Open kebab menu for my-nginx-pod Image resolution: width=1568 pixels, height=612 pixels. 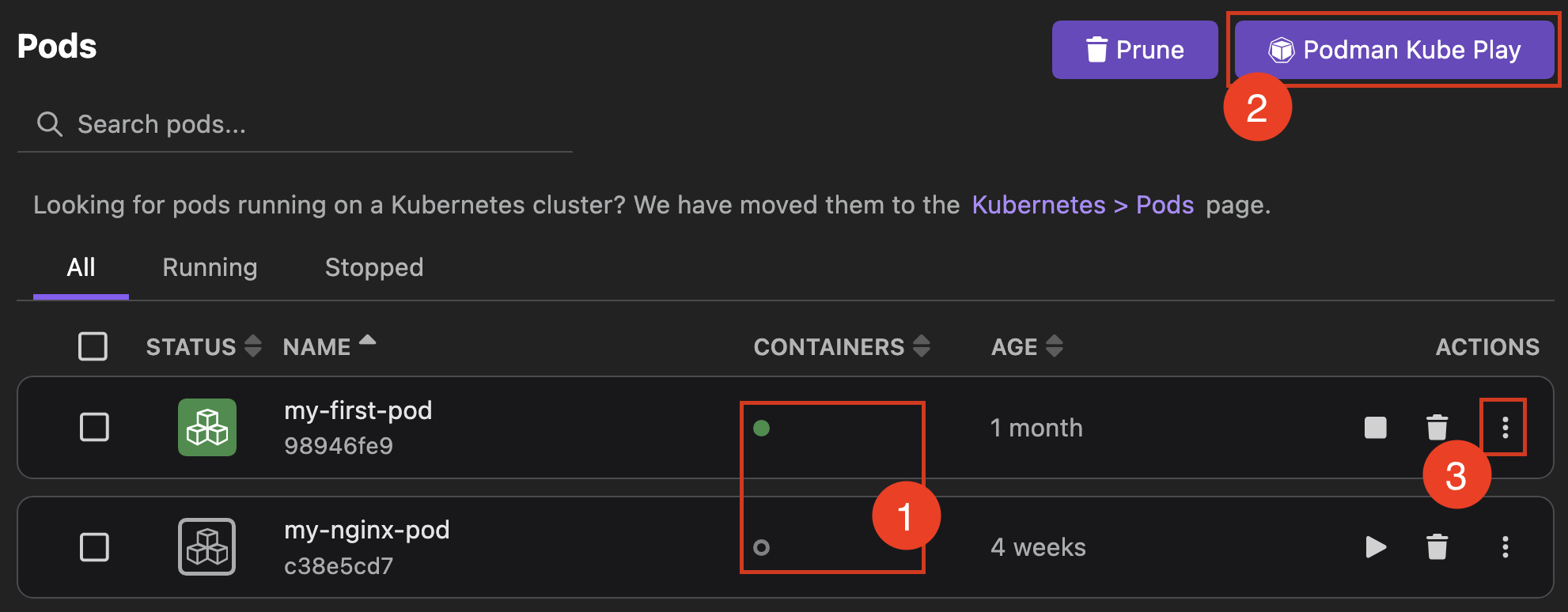pos(1505,547)
